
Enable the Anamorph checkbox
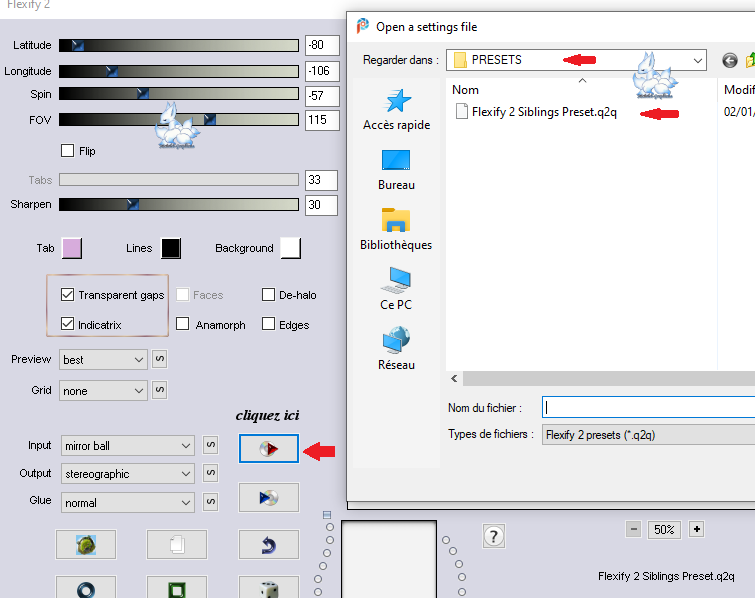click(182, 324)
